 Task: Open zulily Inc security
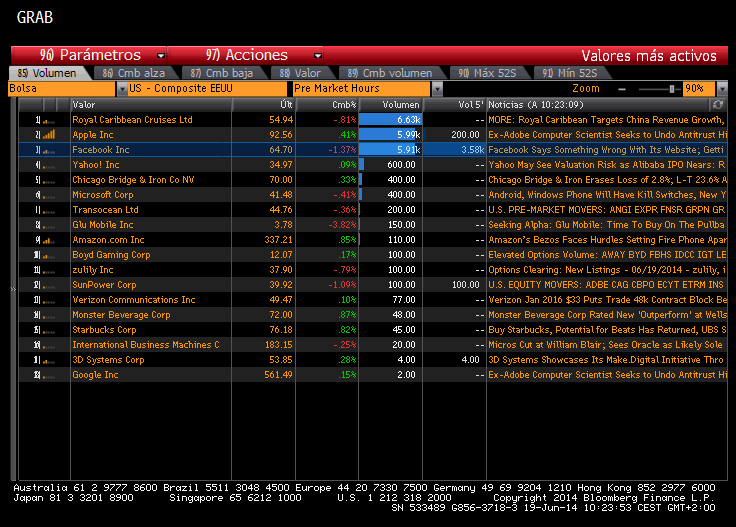pos(93,270)
